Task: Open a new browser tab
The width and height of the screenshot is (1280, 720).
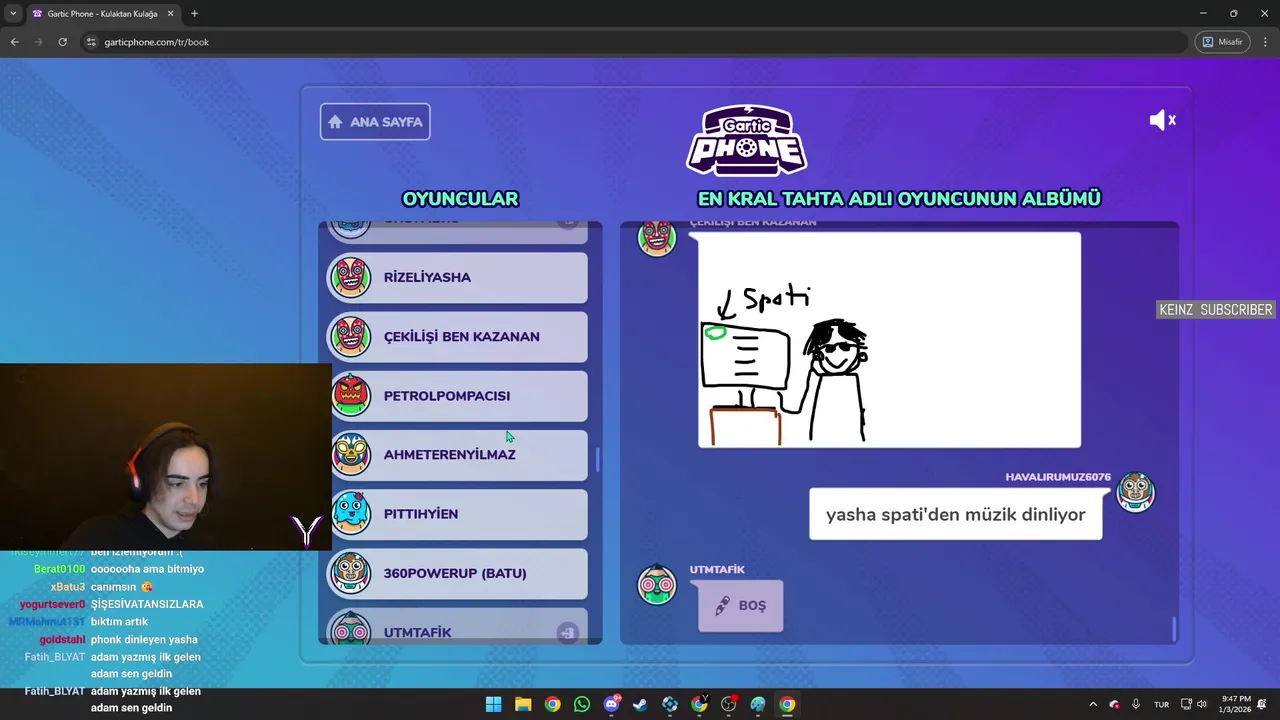Action: pyautogui.click(x=194, y=14)
